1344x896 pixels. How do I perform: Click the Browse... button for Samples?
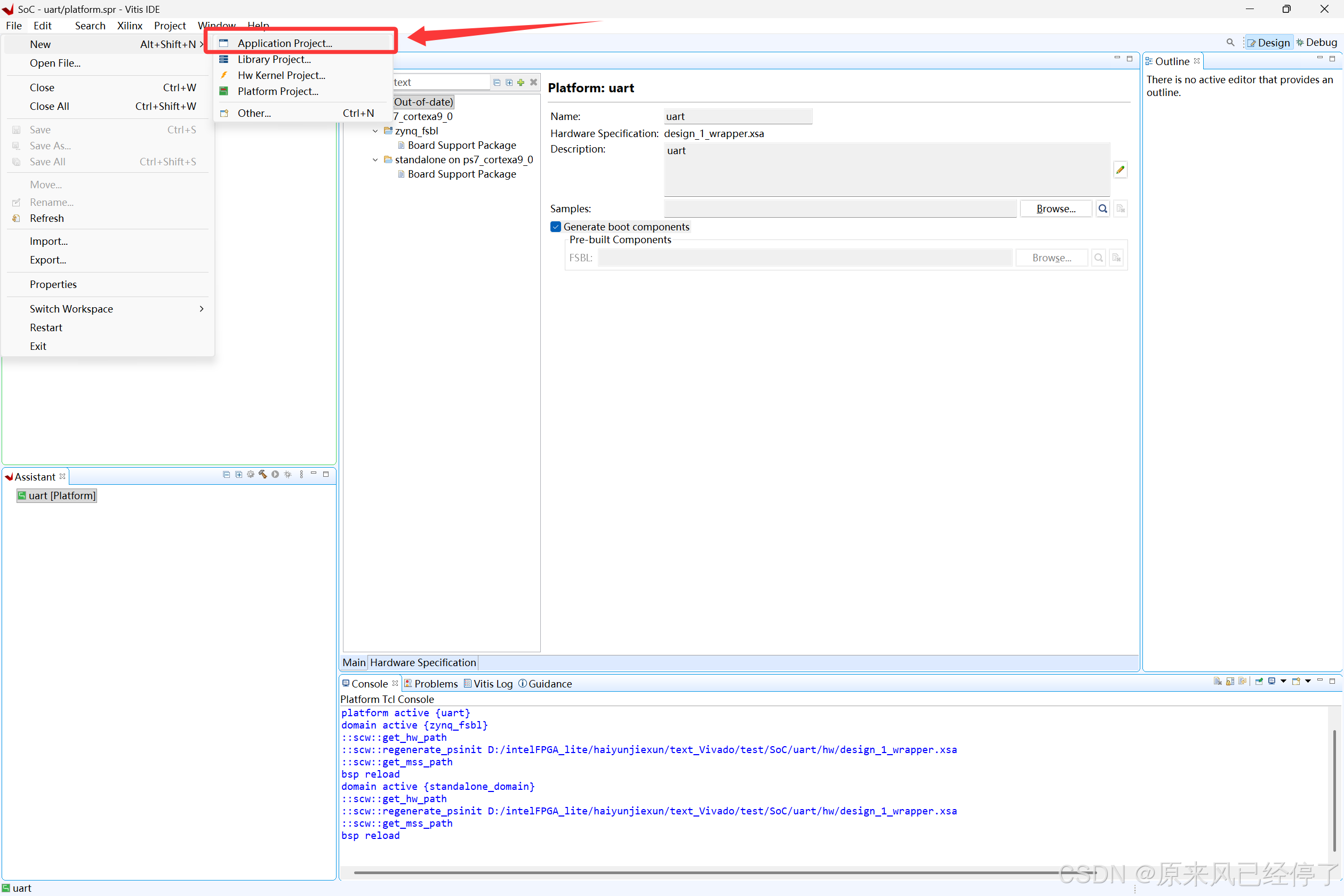1055,209
